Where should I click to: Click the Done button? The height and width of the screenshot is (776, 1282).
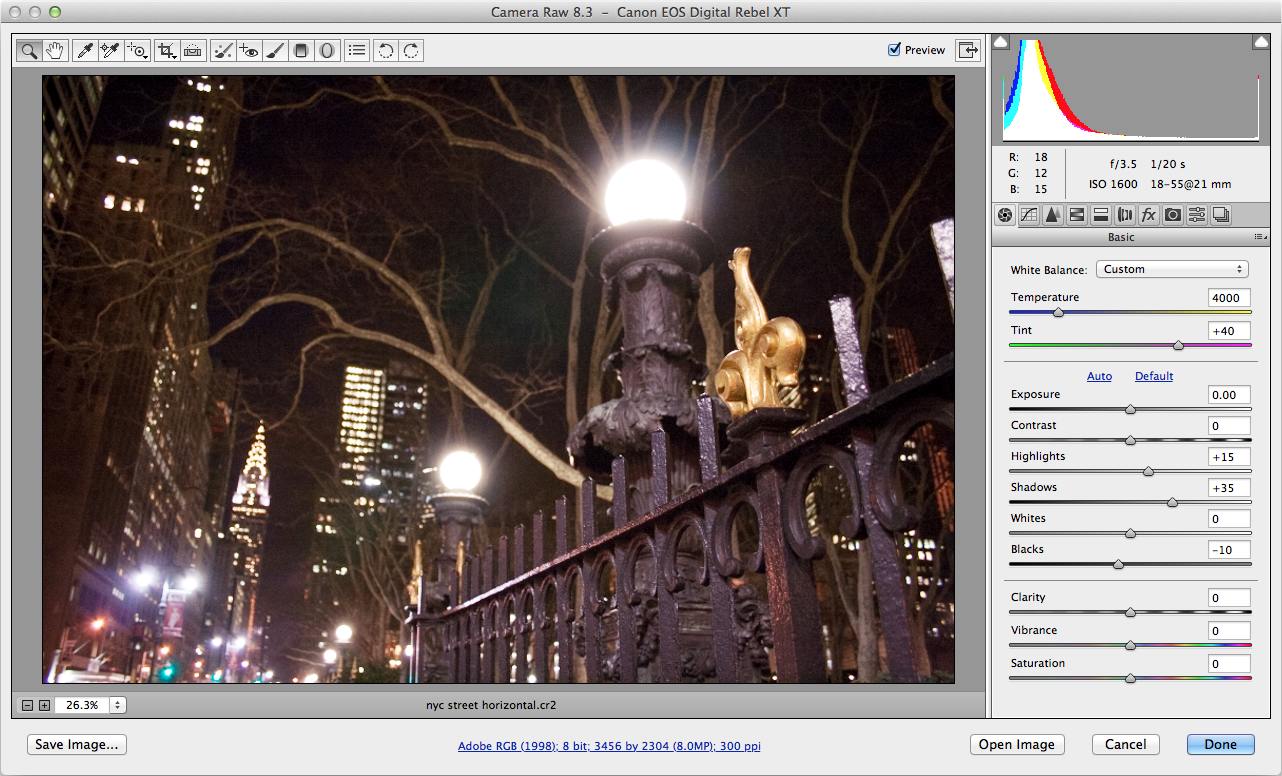1220,744
